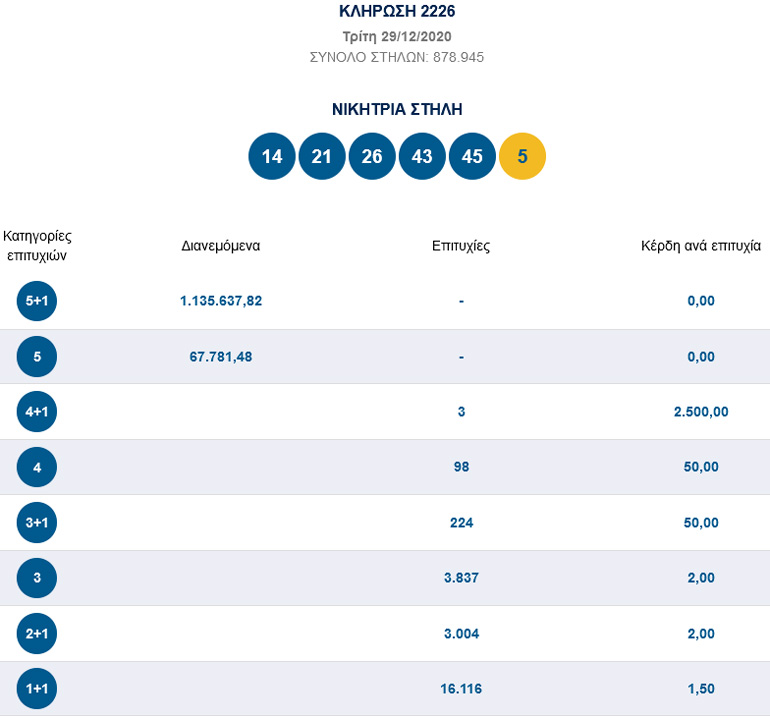Click the 3+1 category badge
This screenshot has width=770, height=718.
tap(37, 523)
